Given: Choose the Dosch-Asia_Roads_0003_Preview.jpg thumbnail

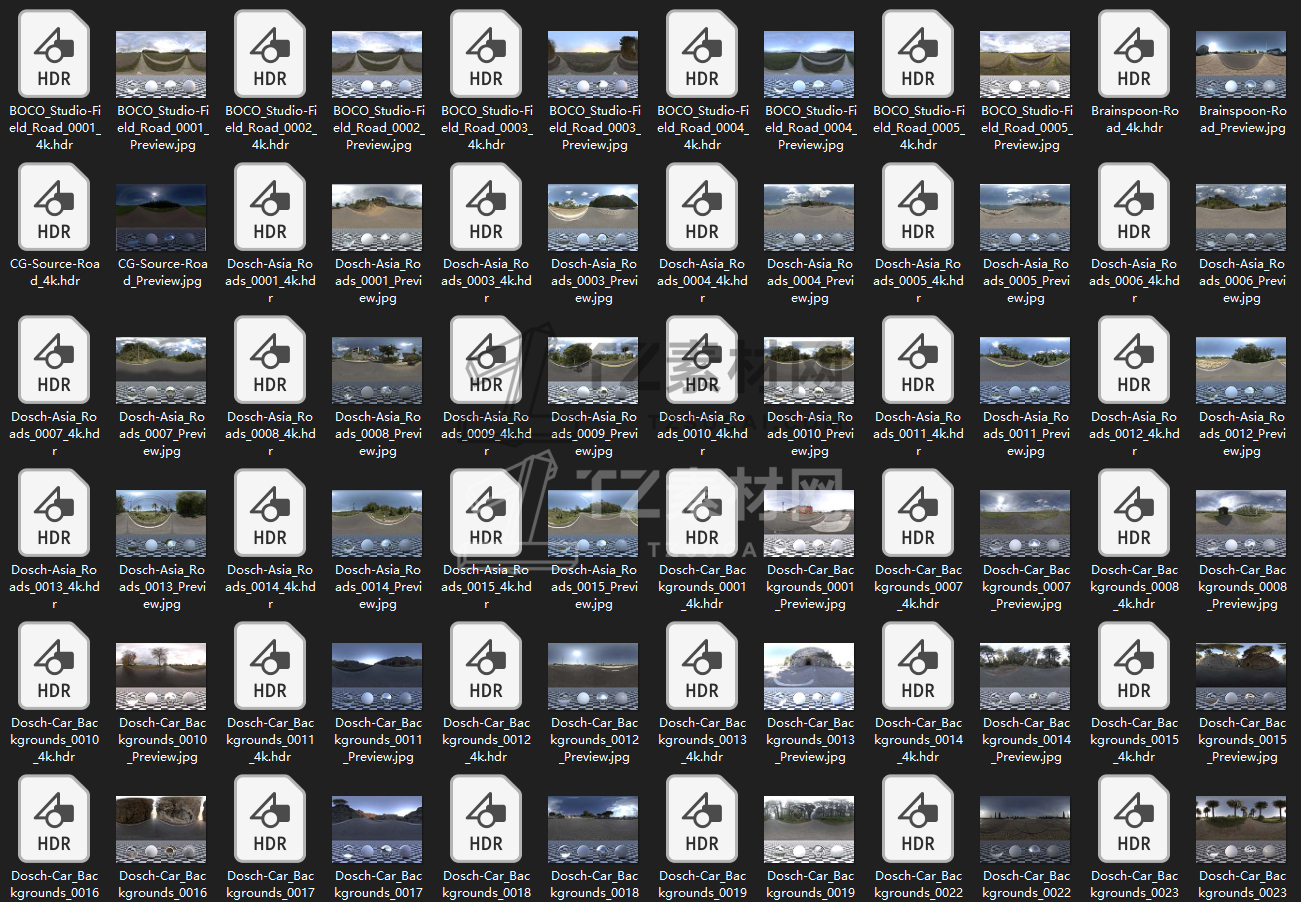Looking at the screenshot, I should 594,217.
